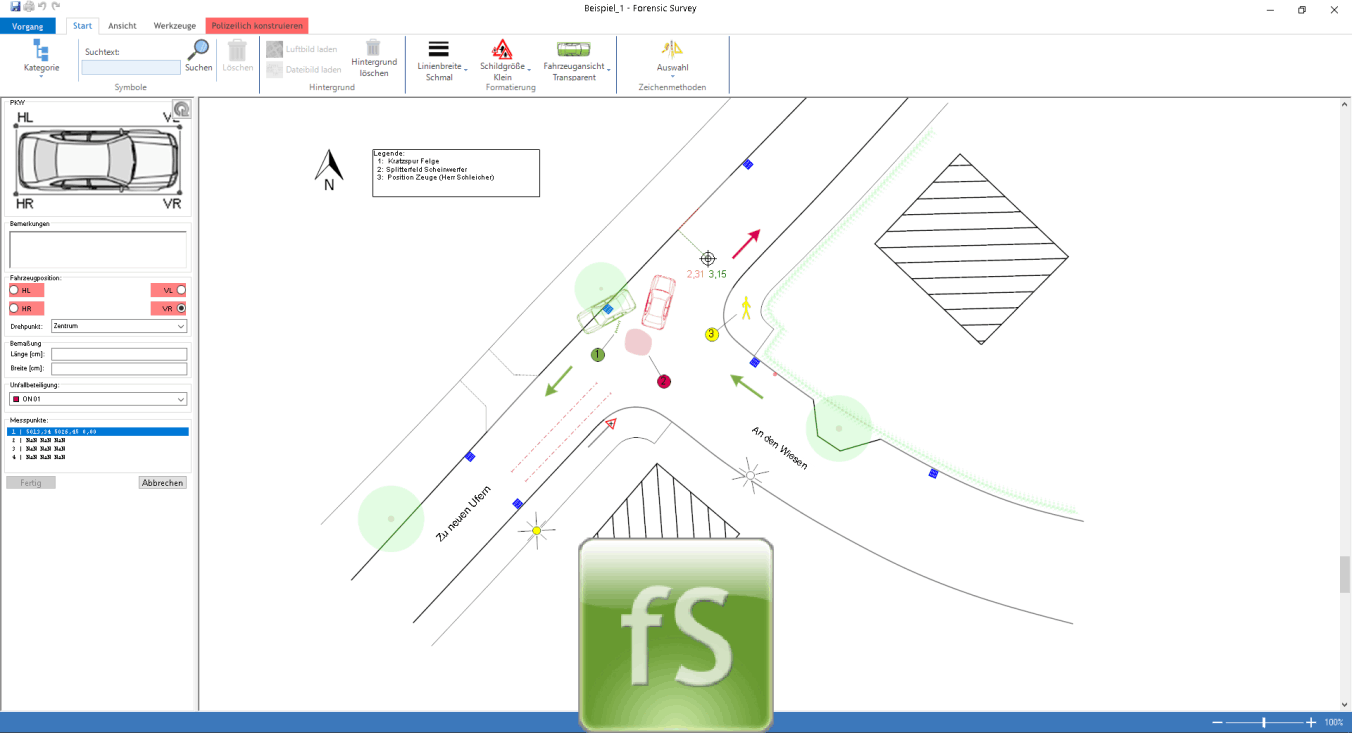Select the HR vehicle position radio button
1352x733 pixels.
tap(15, 309)
